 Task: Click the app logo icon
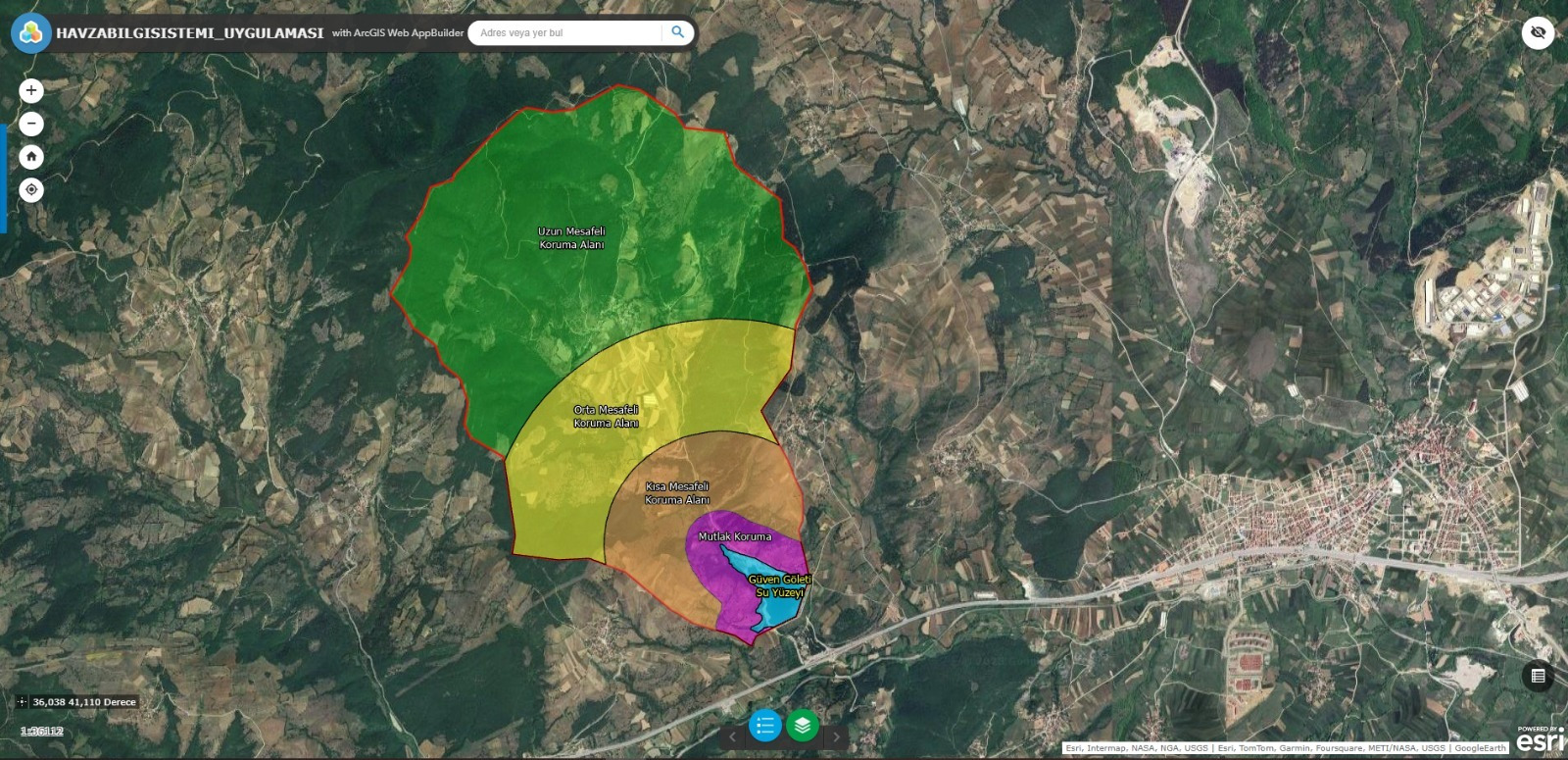[30, 32]
